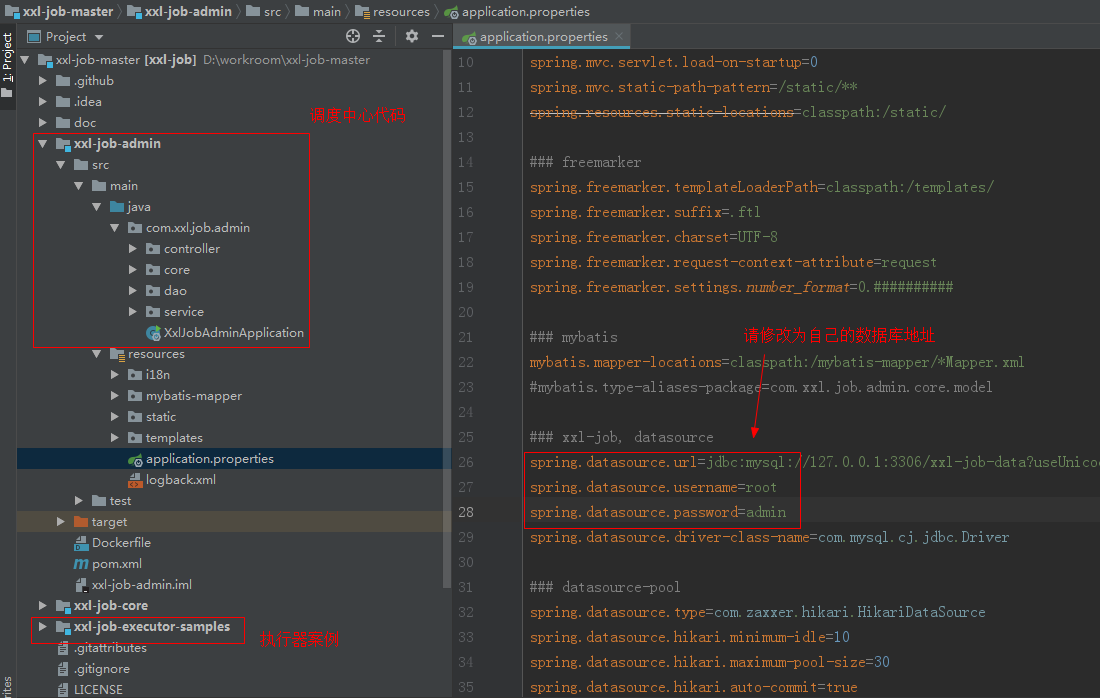The width and height of the screenshot is (1100, 698).
Task: Open the Project view type dropdown
Action: coord(99,37)
